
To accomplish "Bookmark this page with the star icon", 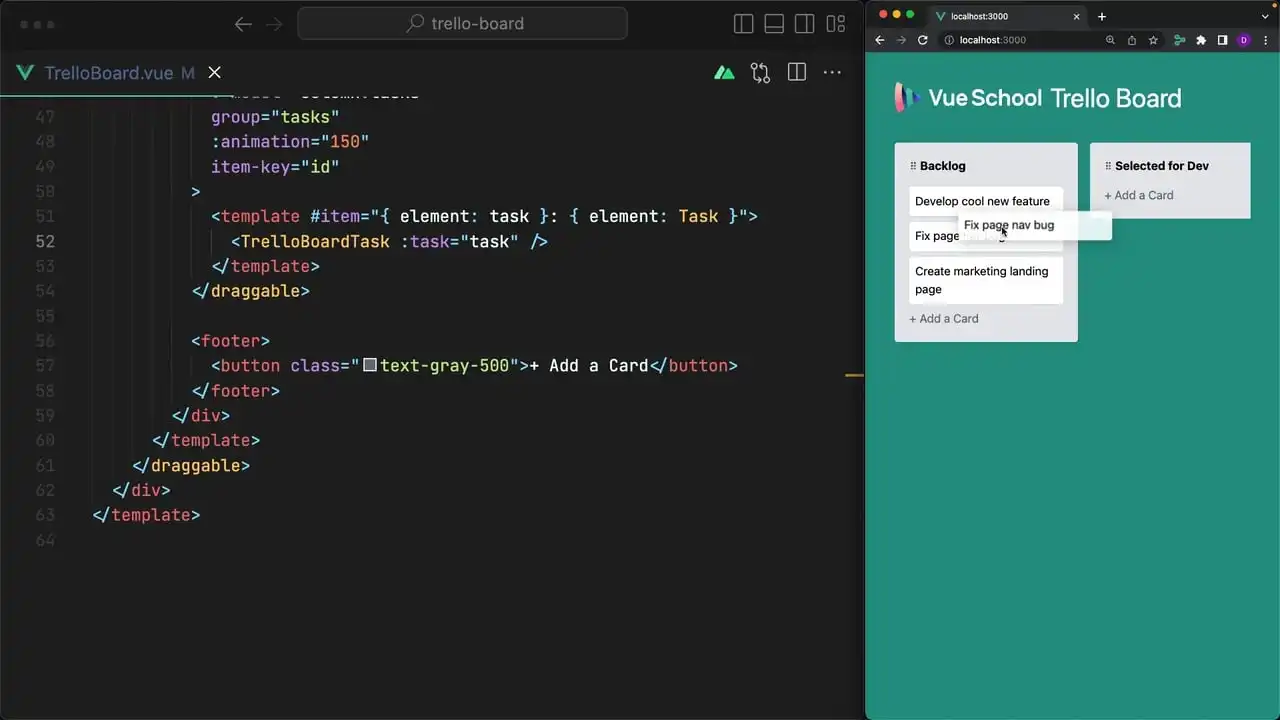I will pyautogui.click(x=1153, y=40).
